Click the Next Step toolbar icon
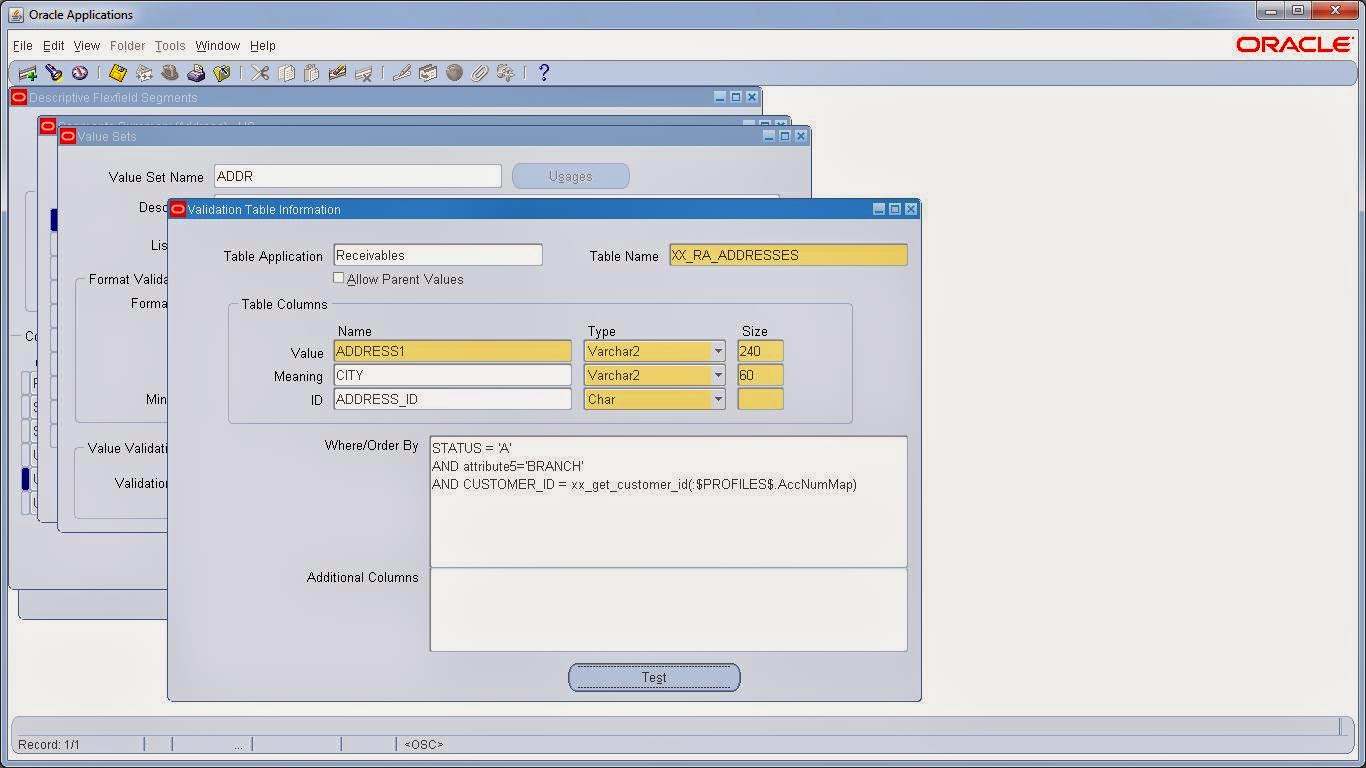The image size is (1366, 768). pos(144,73)
